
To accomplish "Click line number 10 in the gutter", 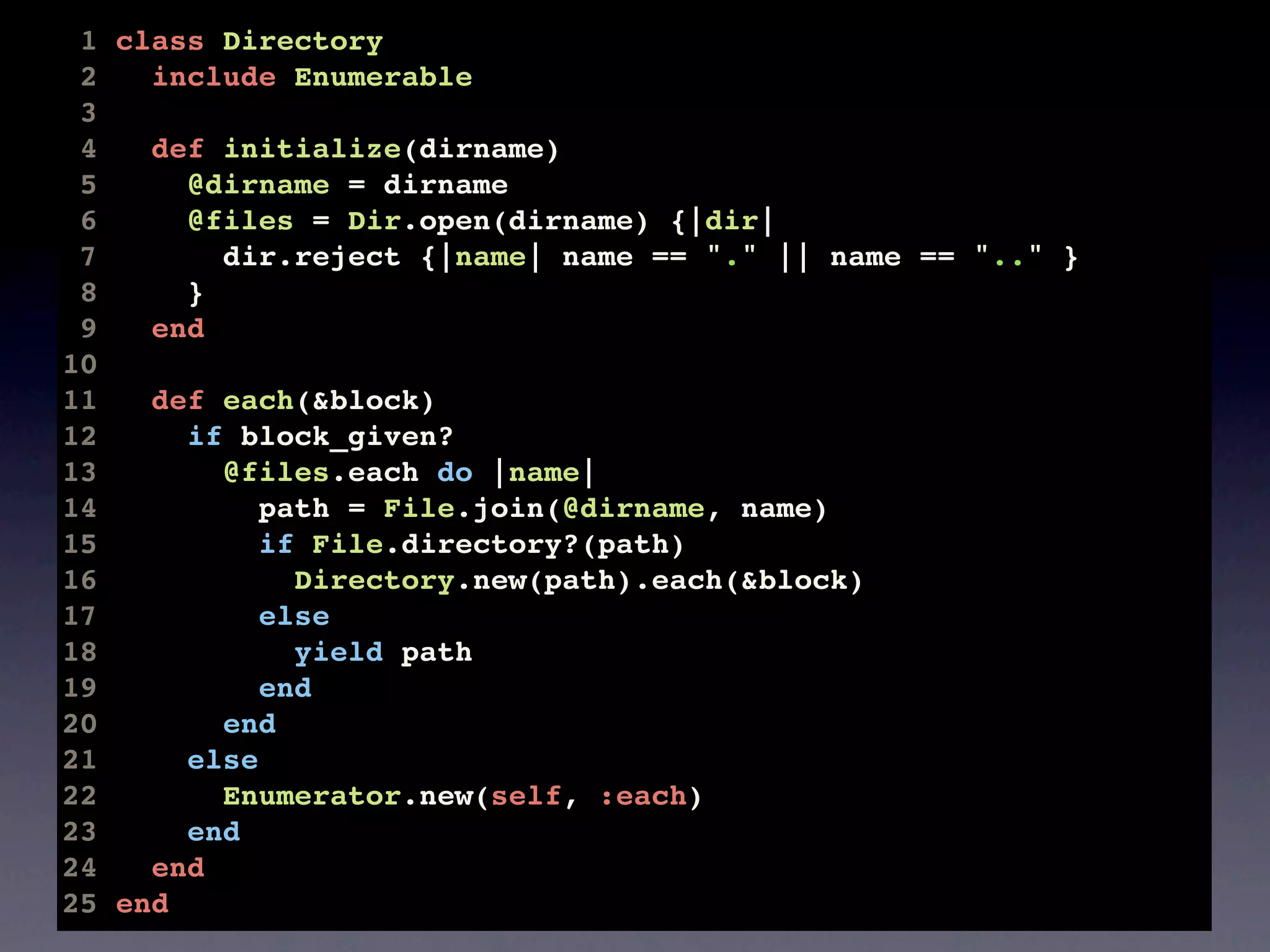I will coord(80,364).
